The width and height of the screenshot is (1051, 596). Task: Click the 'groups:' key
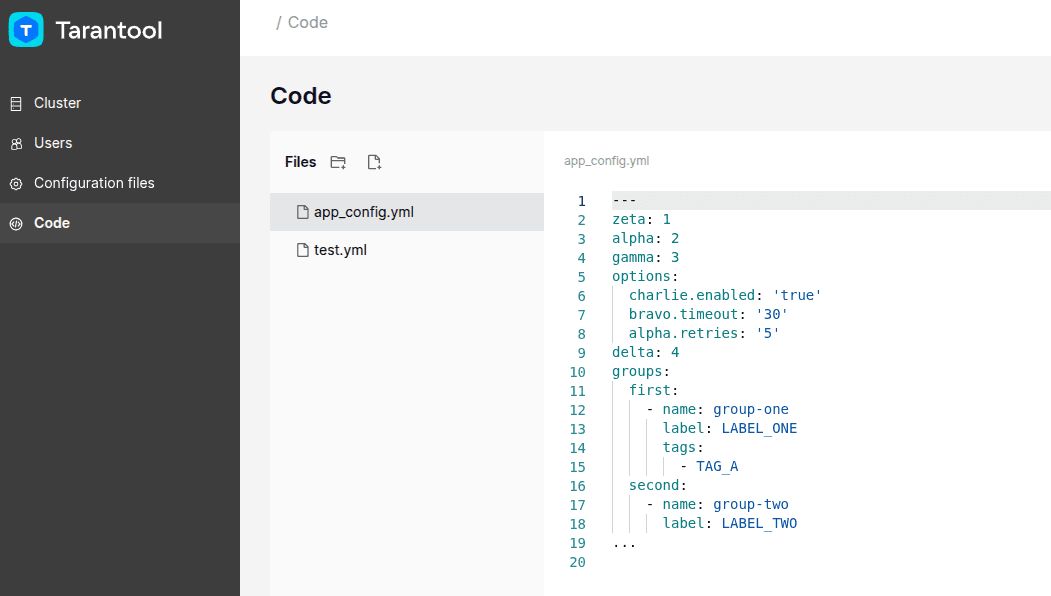[641, 371]
